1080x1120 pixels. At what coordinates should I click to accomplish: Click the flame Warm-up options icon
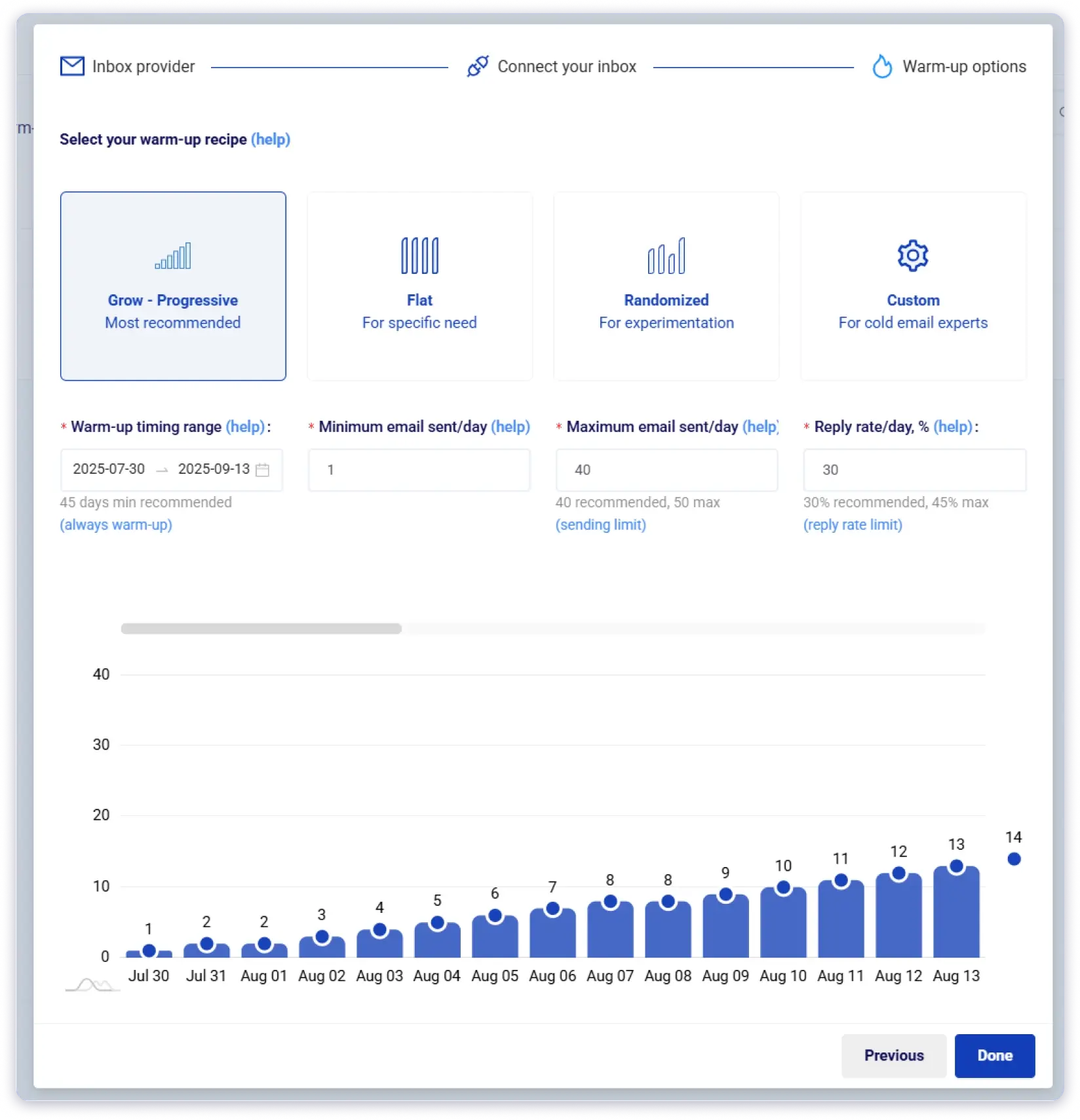[x=882, y=66]
